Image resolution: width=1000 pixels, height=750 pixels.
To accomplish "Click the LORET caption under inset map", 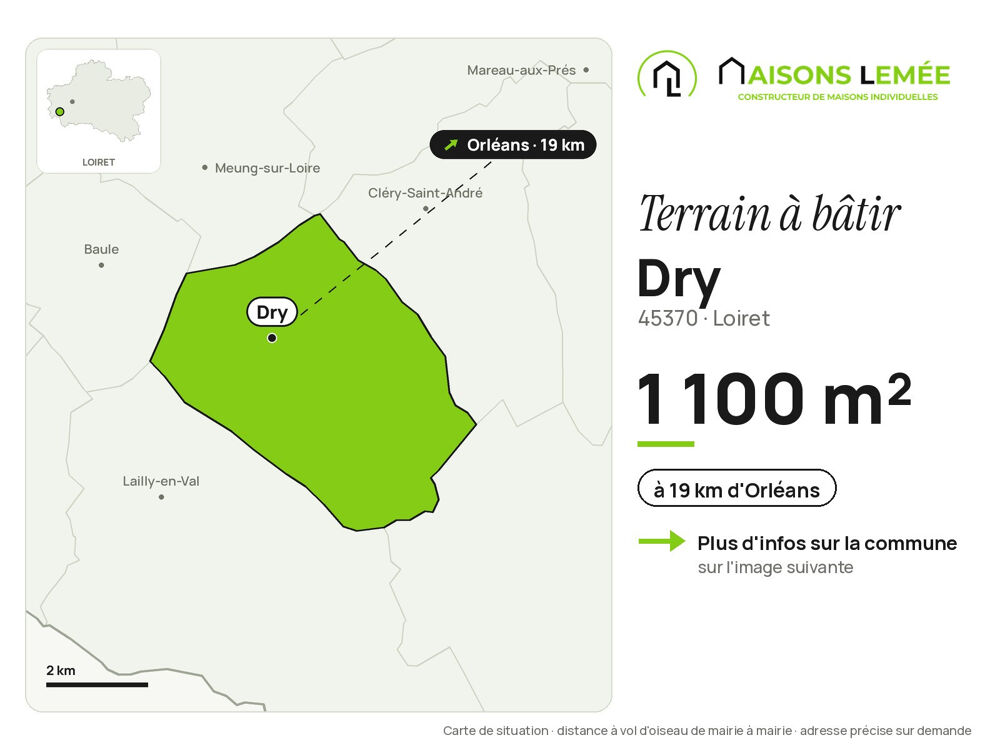I will pos(98,162).
